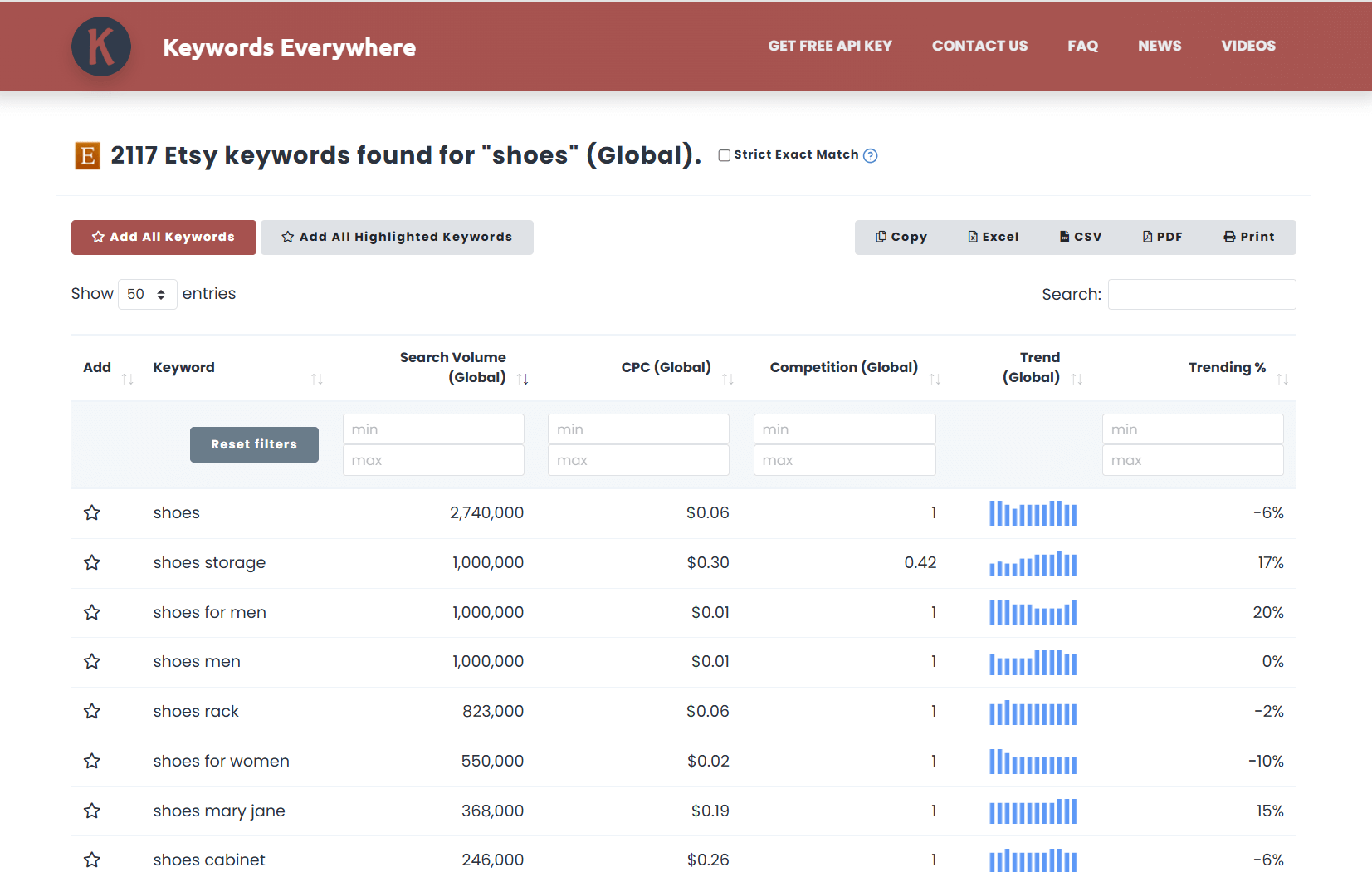Star the 'shoes rack' keyword
1372x872 pixels.
92,711
